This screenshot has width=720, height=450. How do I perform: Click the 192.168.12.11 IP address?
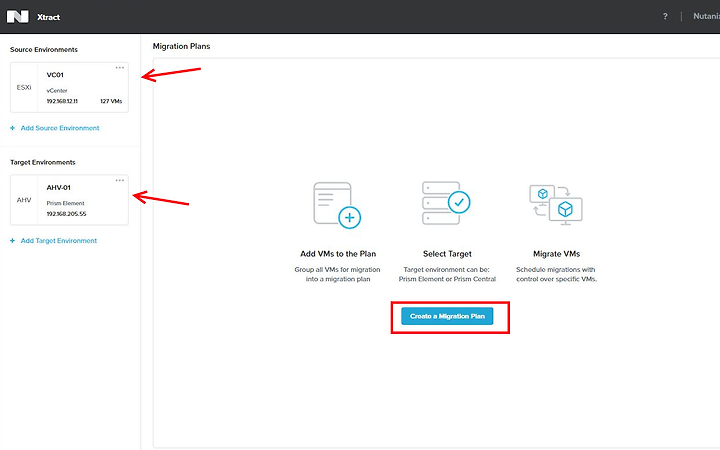pyautogui.click(x=62, y=101)
